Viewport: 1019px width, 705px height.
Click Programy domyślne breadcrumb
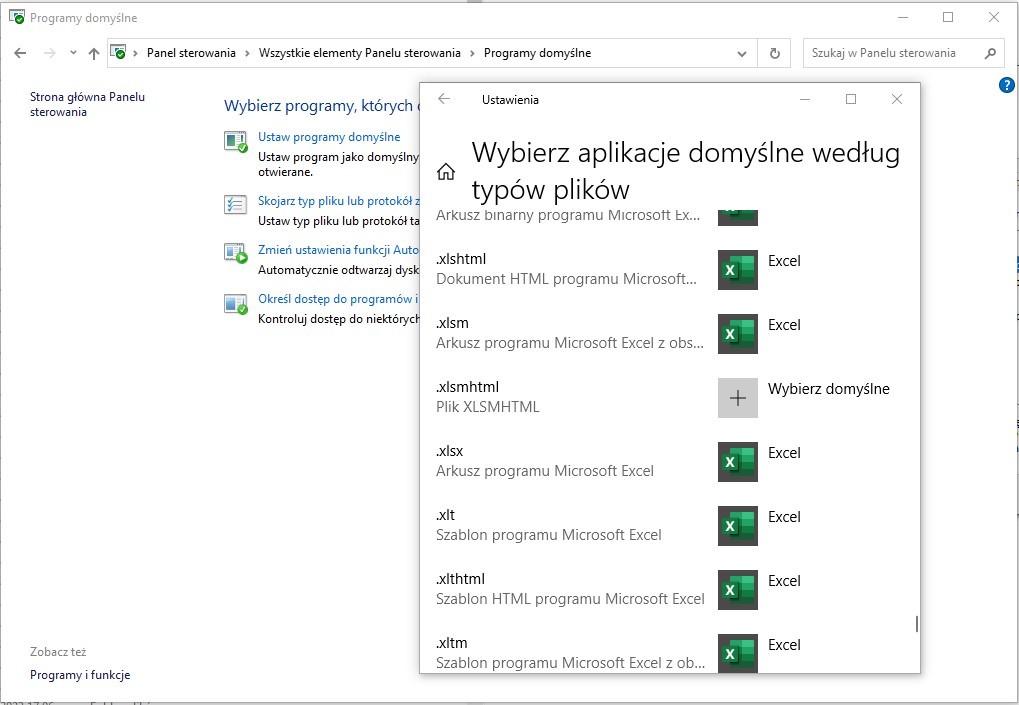pos(537,53)
